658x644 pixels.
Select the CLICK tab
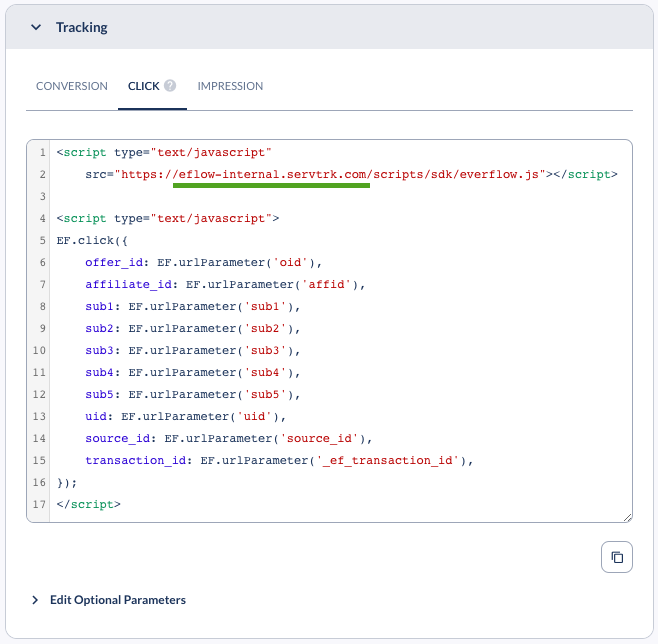pyautogui.click(x=144, y=86)
